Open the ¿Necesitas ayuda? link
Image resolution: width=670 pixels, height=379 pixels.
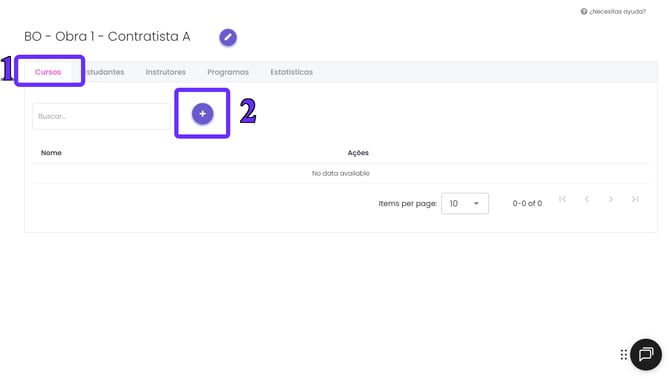tap(617, 12)
